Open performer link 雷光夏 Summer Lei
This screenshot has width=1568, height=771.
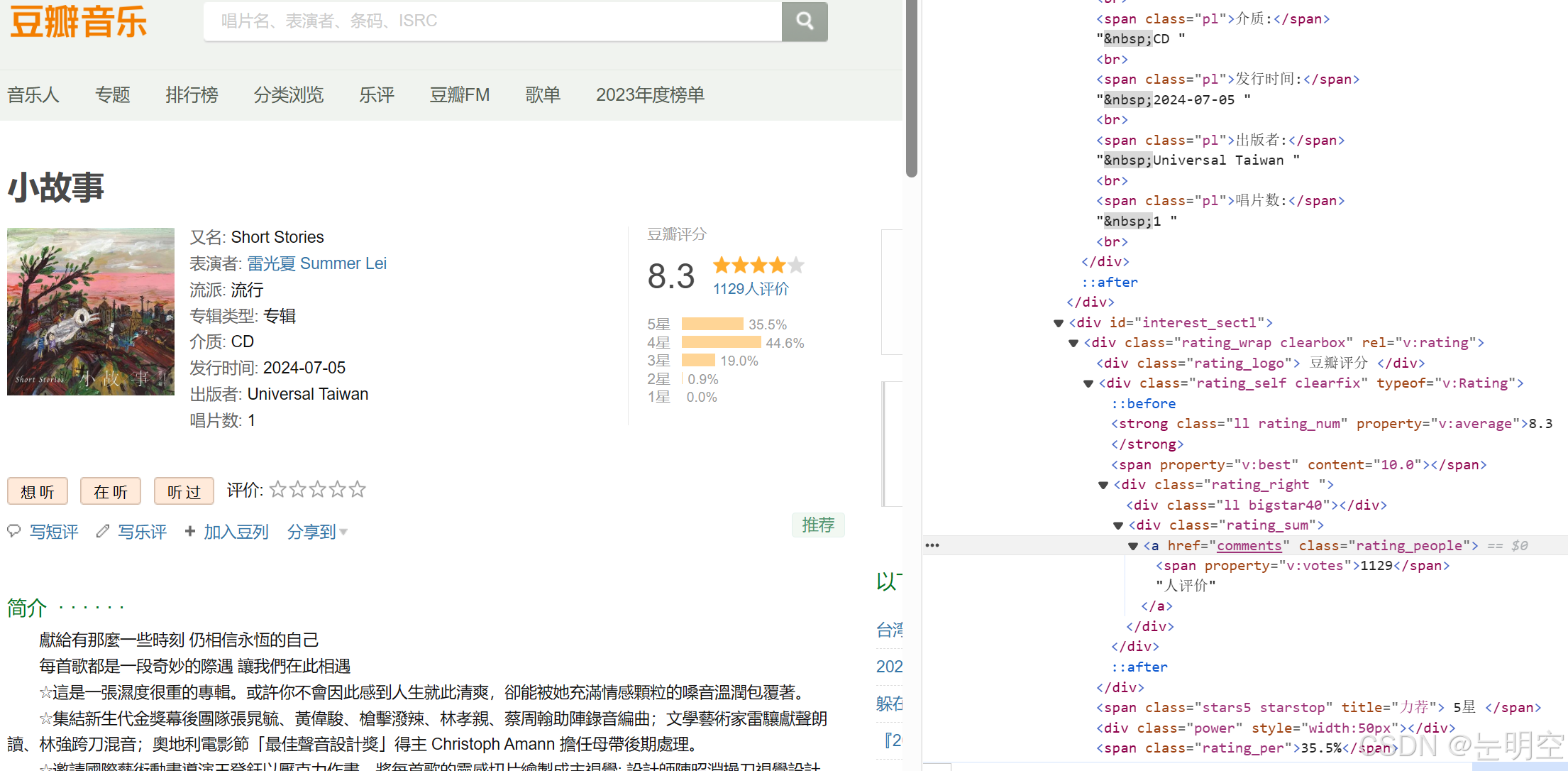click(x=316, y=263)
